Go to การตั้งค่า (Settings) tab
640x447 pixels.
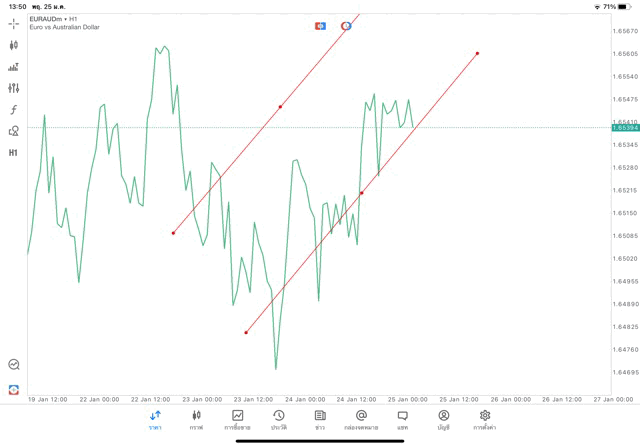pos(485,419)
